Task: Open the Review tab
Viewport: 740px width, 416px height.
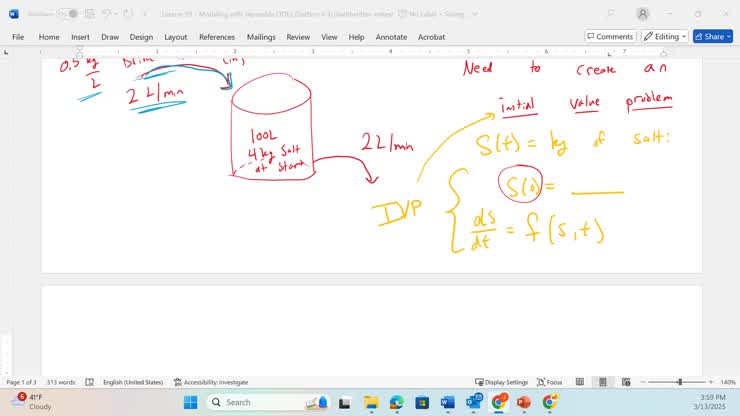Action: coord(298,37)
